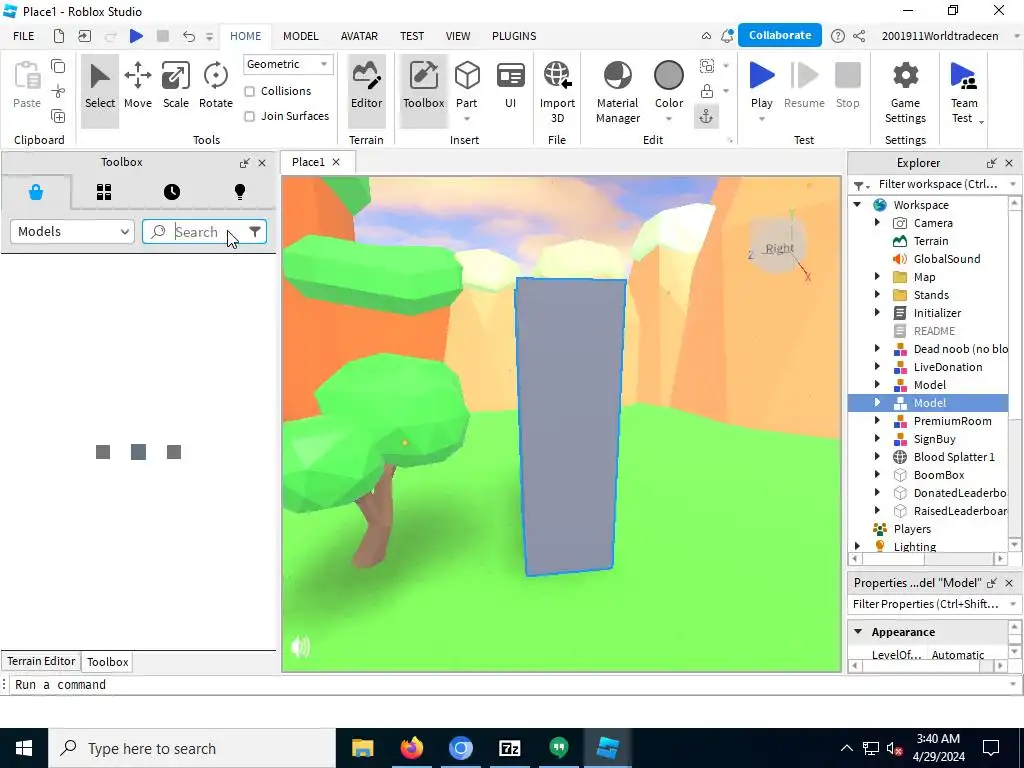Open the FILE menu
Viewport: 1024px width, 768px height.
pos(24,36)
